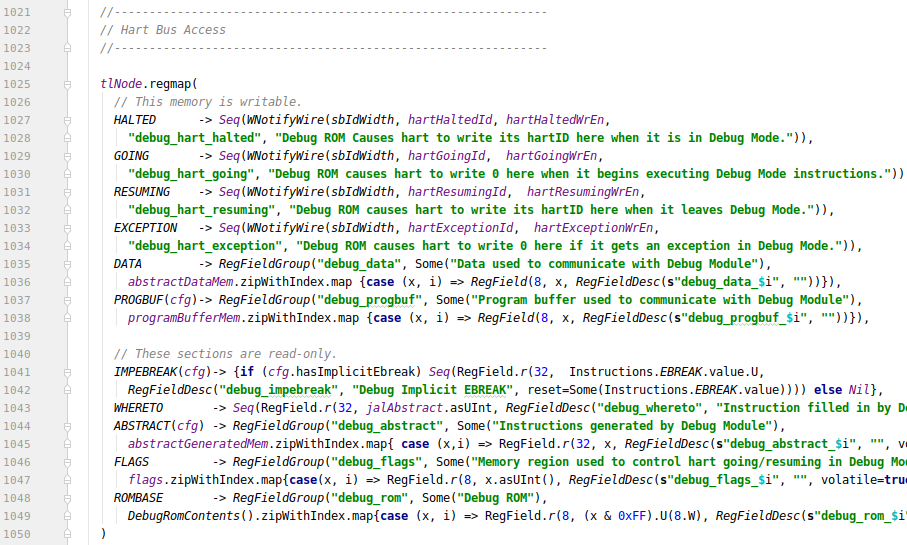Collapse comment block fold marker at line 1021
This screenshot has width=907, height=545.
click(67, 12)
